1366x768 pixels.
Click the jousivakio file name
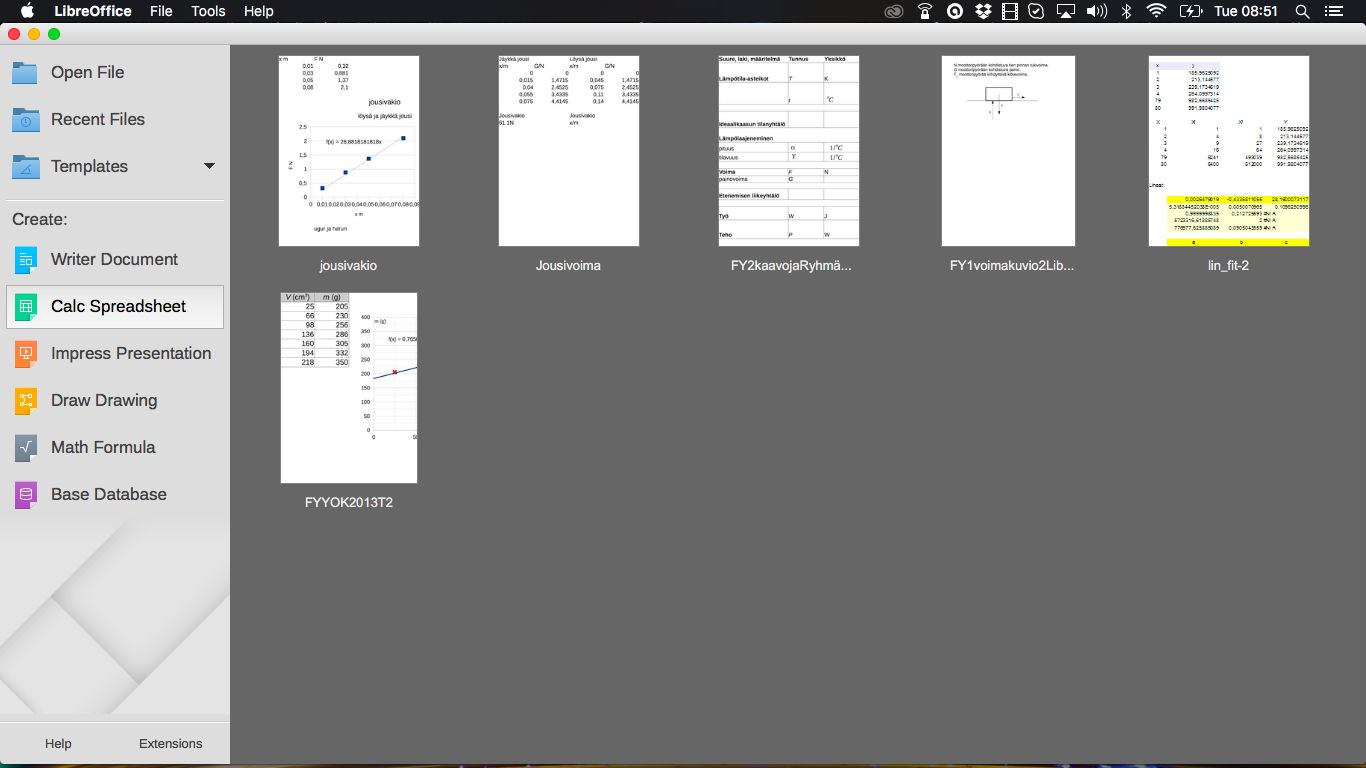click(349, 266)
